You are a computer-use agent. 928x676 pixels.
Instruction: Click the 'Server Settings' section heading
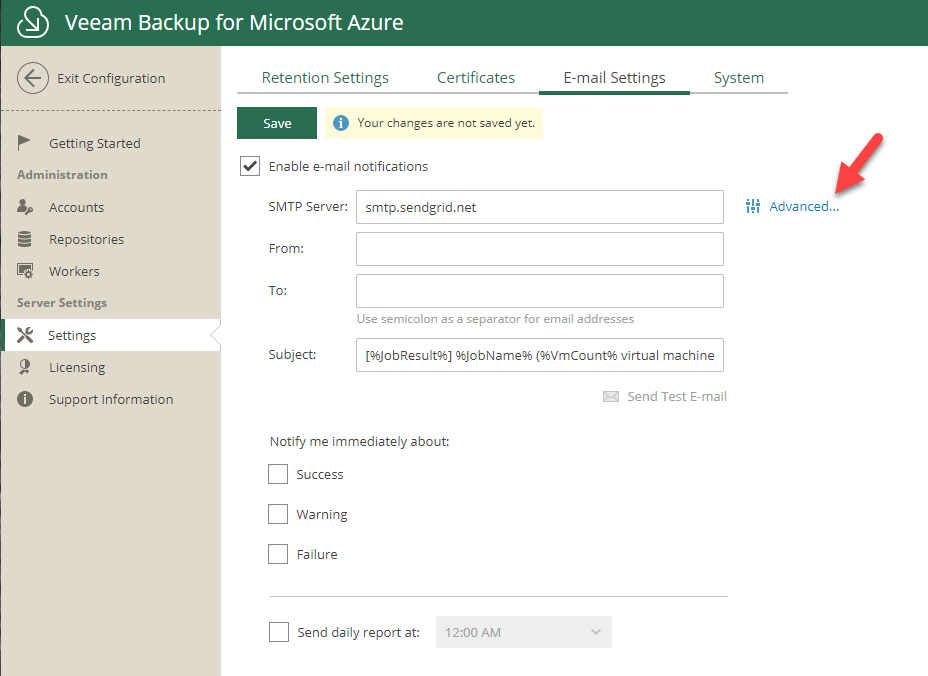[x=62, y=302]
